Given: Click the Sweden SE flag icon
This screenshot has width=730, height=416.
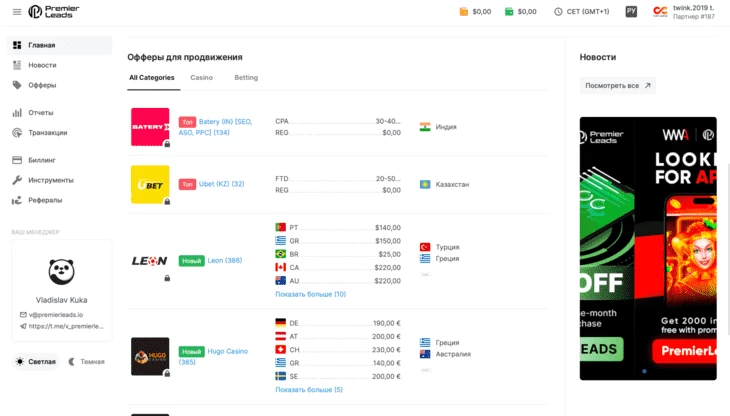Looking at the screenshot, I should tap(280, 376).
